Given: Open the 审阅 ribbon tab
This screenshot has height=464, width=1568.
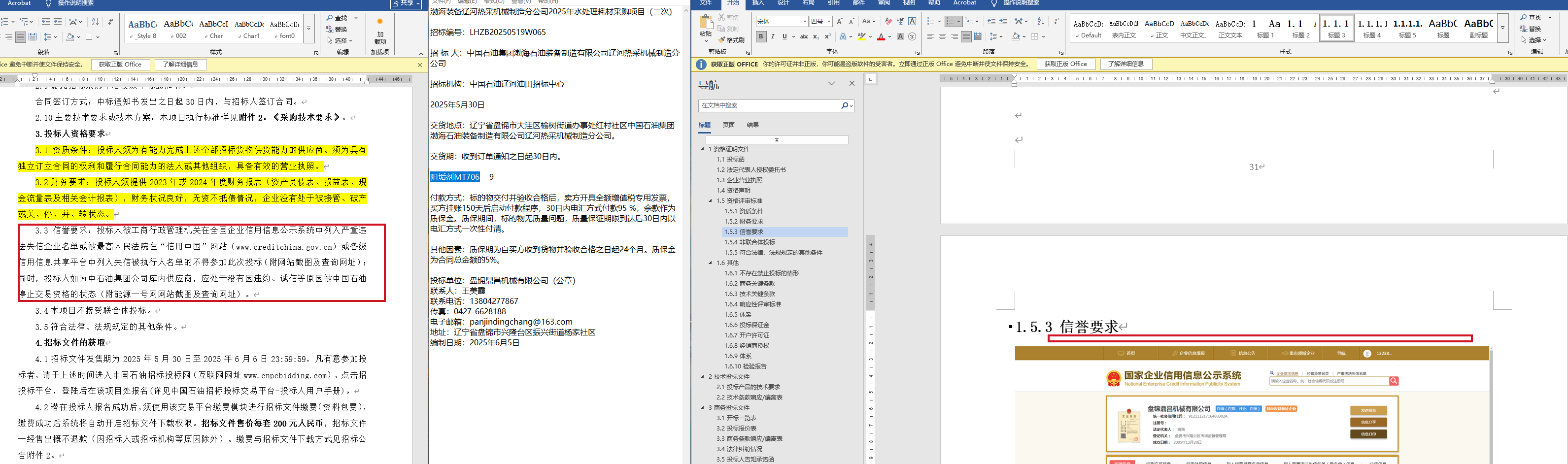Looking at the screenshot, I should [884, 3].
